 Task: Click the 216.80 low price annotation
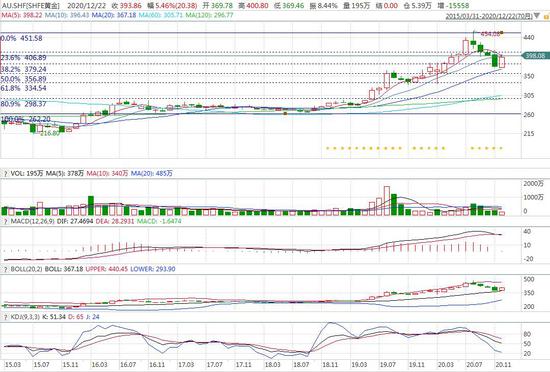coord(50,133)
